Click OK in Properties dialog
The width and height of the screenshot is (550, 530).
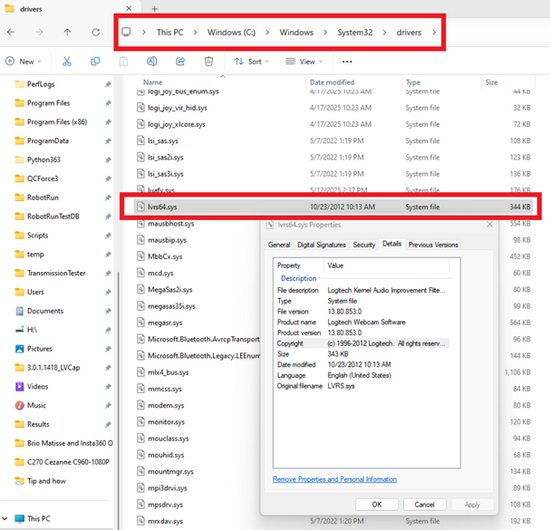pos(377,504)
